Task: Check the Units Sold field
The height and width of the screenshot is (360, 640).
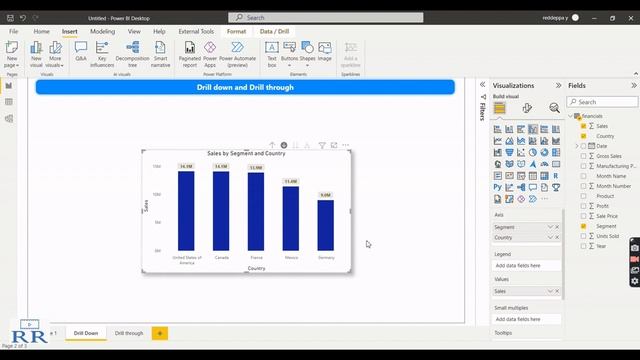Action: [583, 236]
